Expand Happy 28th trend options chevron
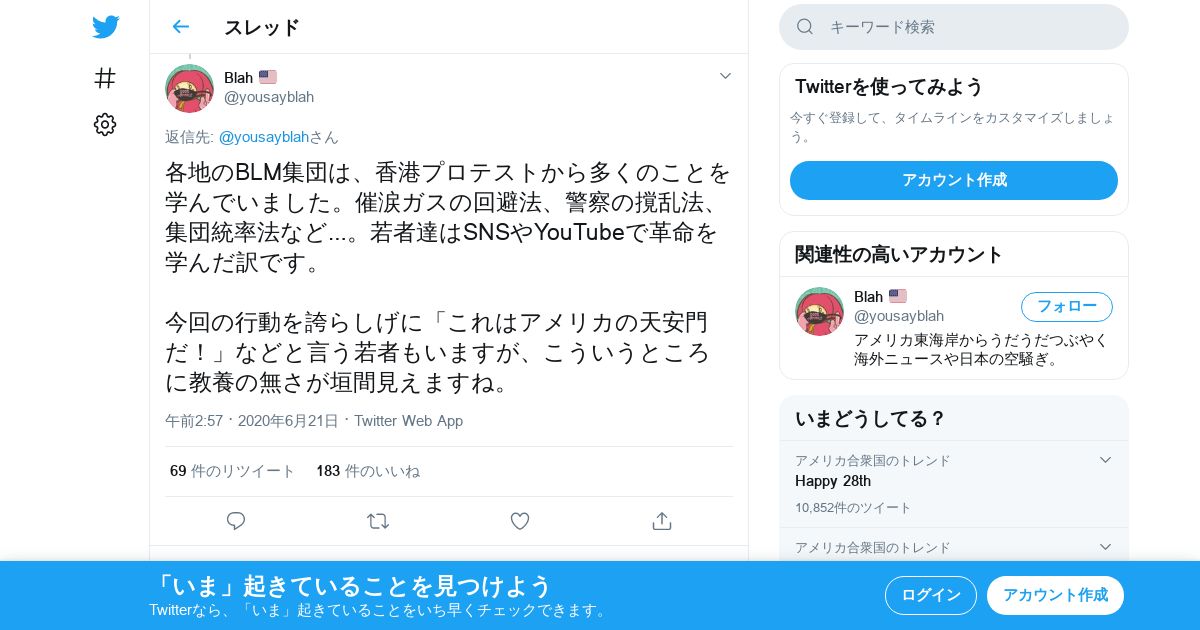The width and height of the screenshot is (1200, 630). click(x=1105, y=460)
